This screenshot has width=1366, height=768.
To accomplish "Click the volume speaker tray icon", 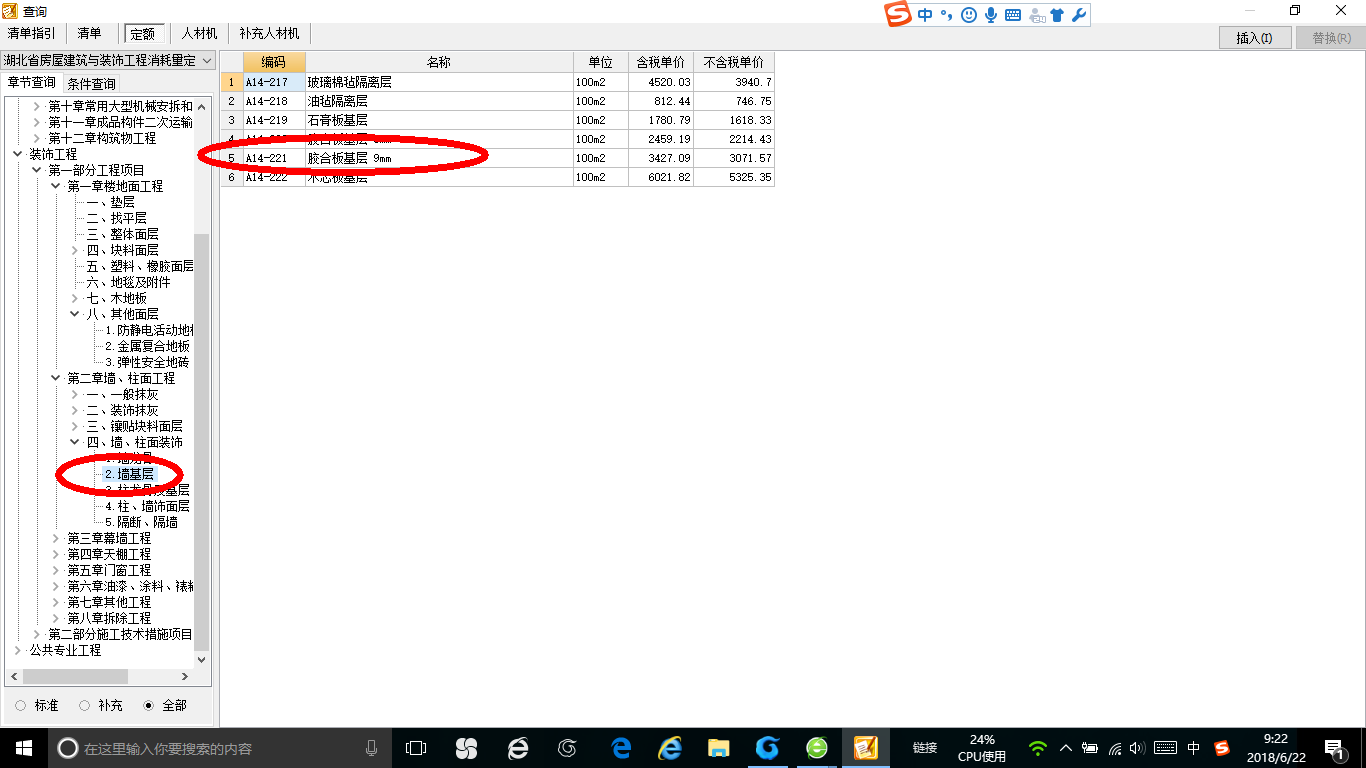I will click(x=1138, y=748).
